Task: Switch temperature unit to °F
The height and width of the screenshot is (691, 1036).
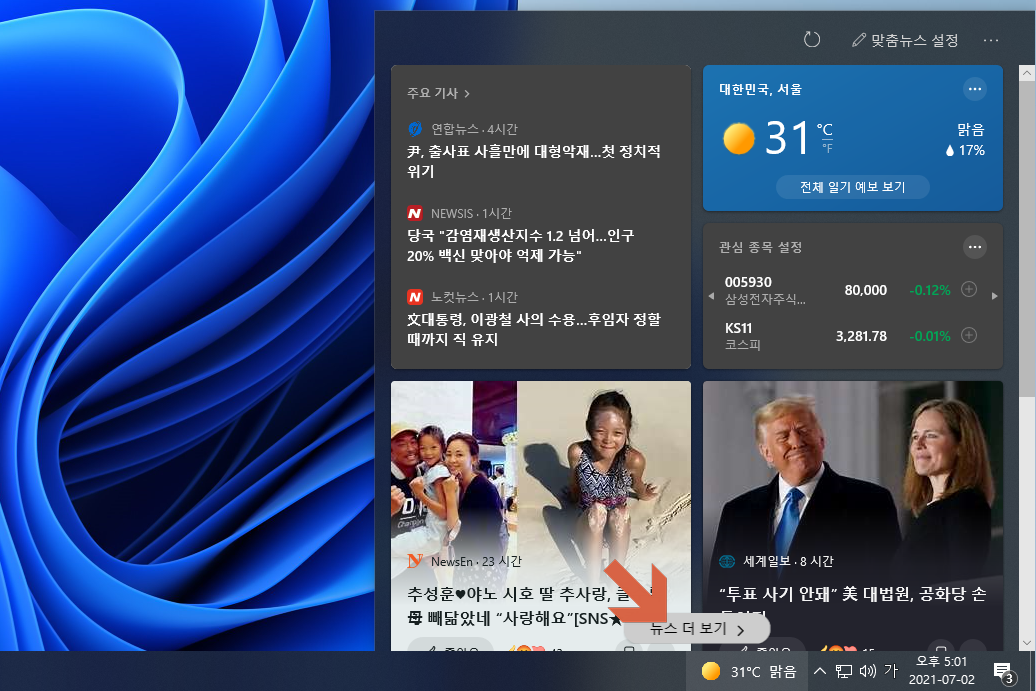Action: point(827,149)
